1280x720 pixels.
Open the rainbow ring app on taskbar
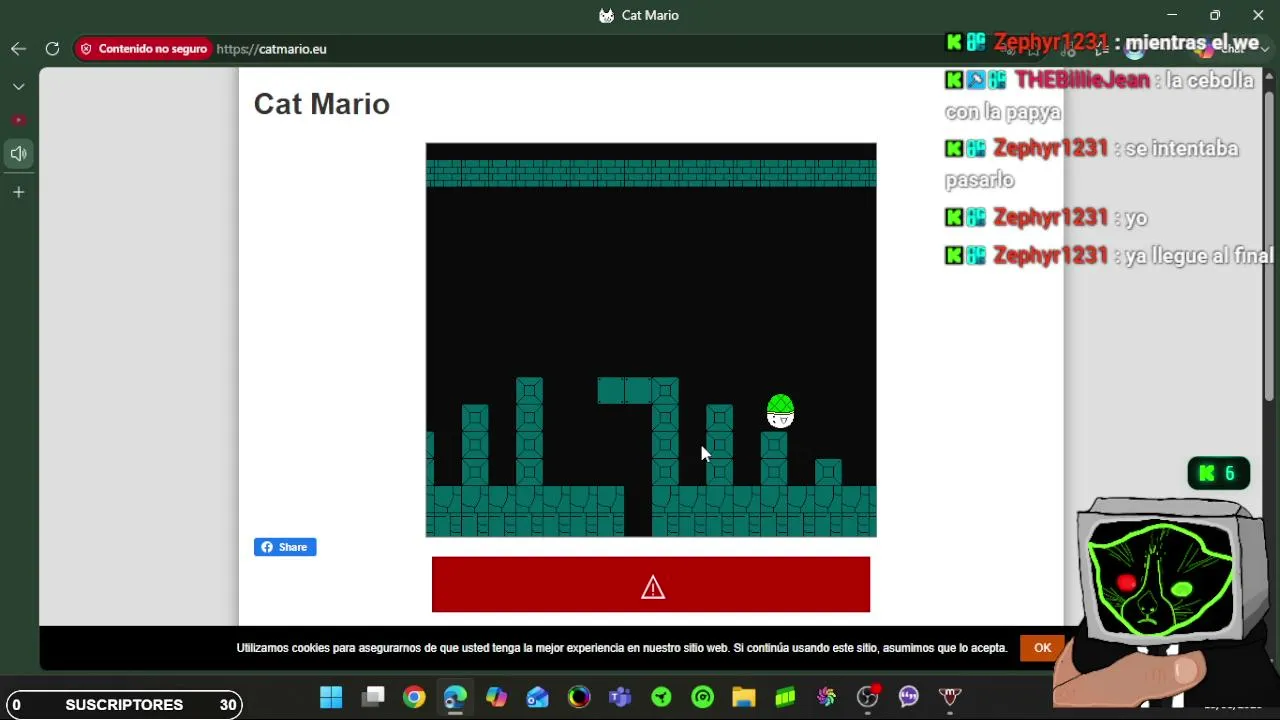pos(579,697)
